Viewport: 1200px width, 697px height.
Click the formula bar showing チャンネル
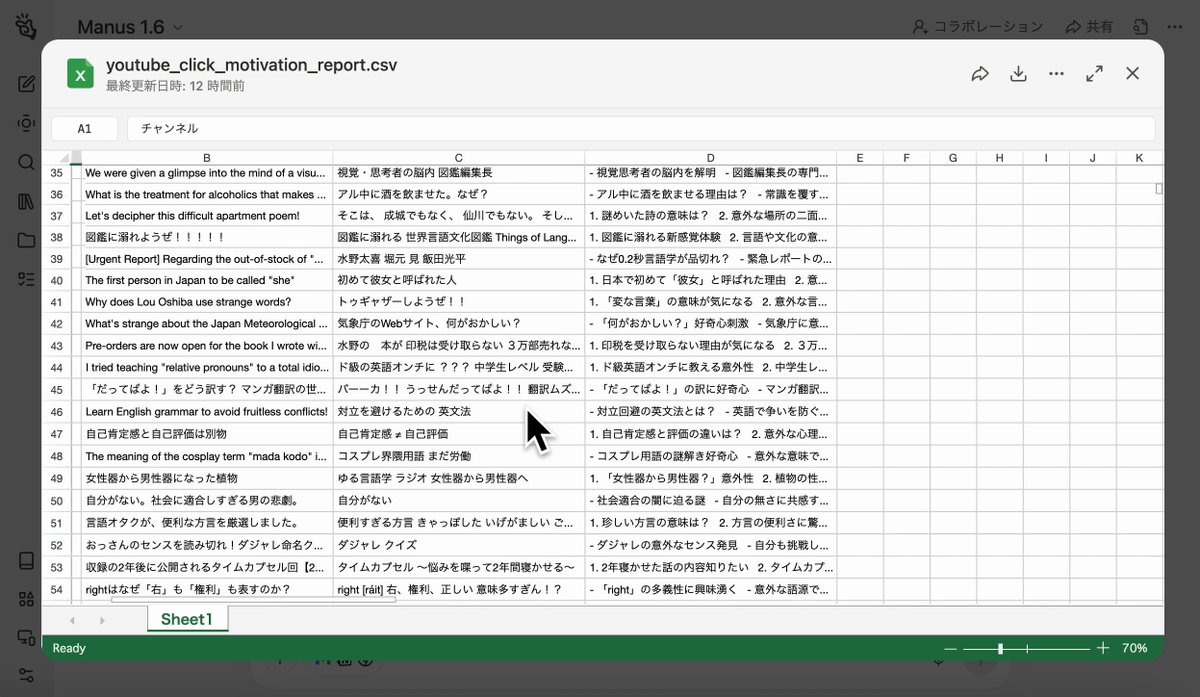[640, 128]
